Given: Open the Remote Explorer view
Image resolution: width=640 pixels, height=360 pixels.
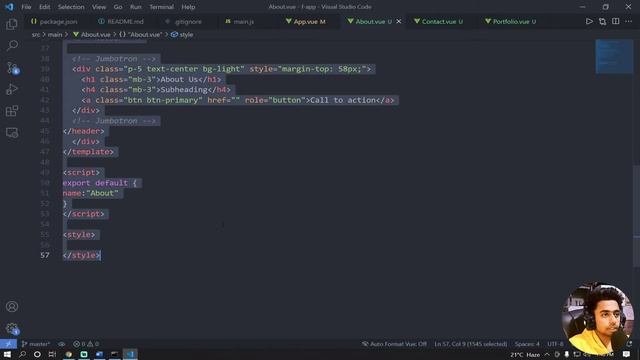Looking at the screenshot, I should coord(12,133).
